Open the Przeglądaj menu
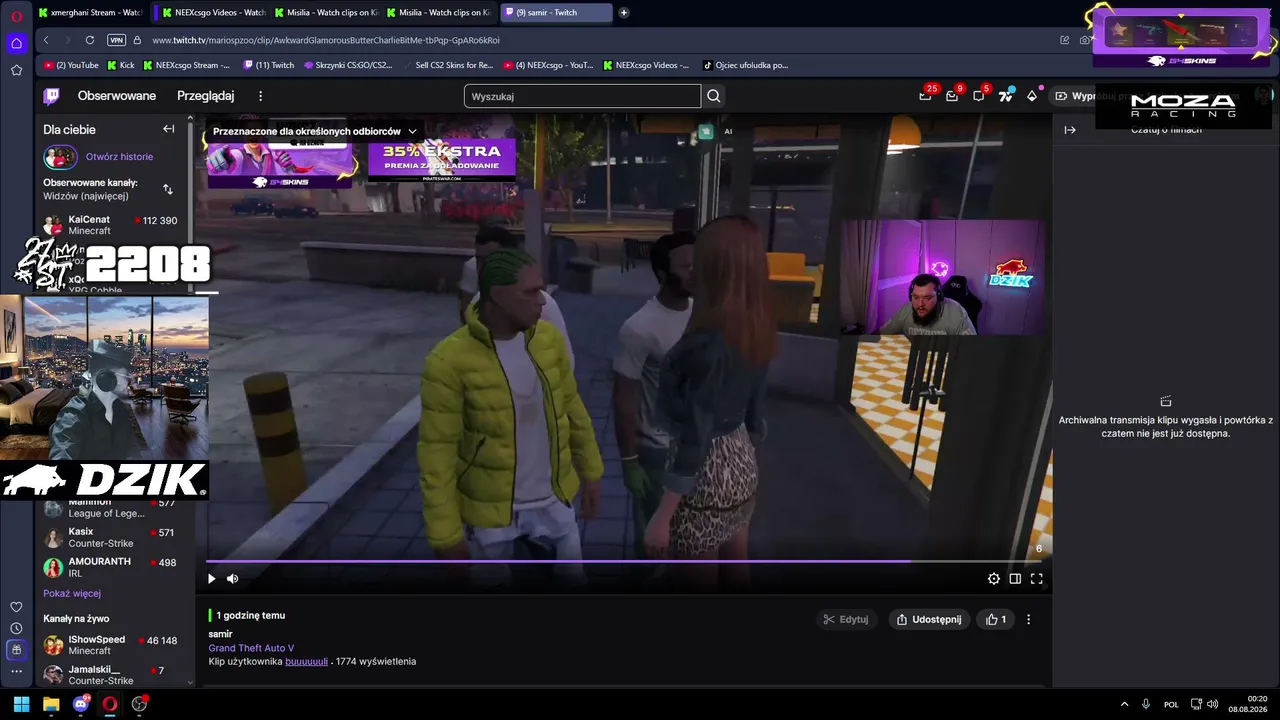1280x720 pixels. pos(205,96)
